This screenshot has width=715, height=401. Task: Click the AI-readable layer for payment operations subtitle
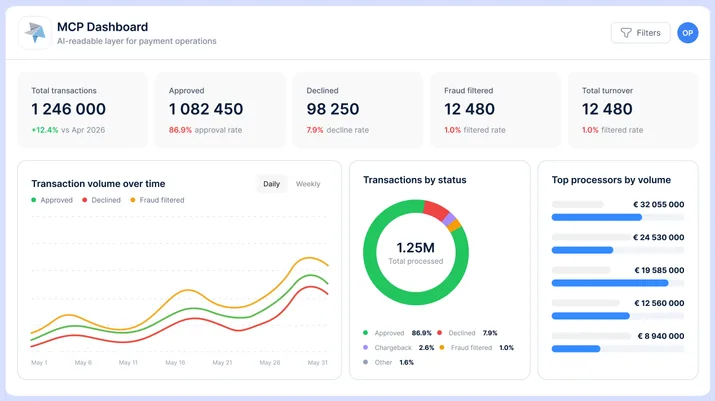(x=136, y=41)
